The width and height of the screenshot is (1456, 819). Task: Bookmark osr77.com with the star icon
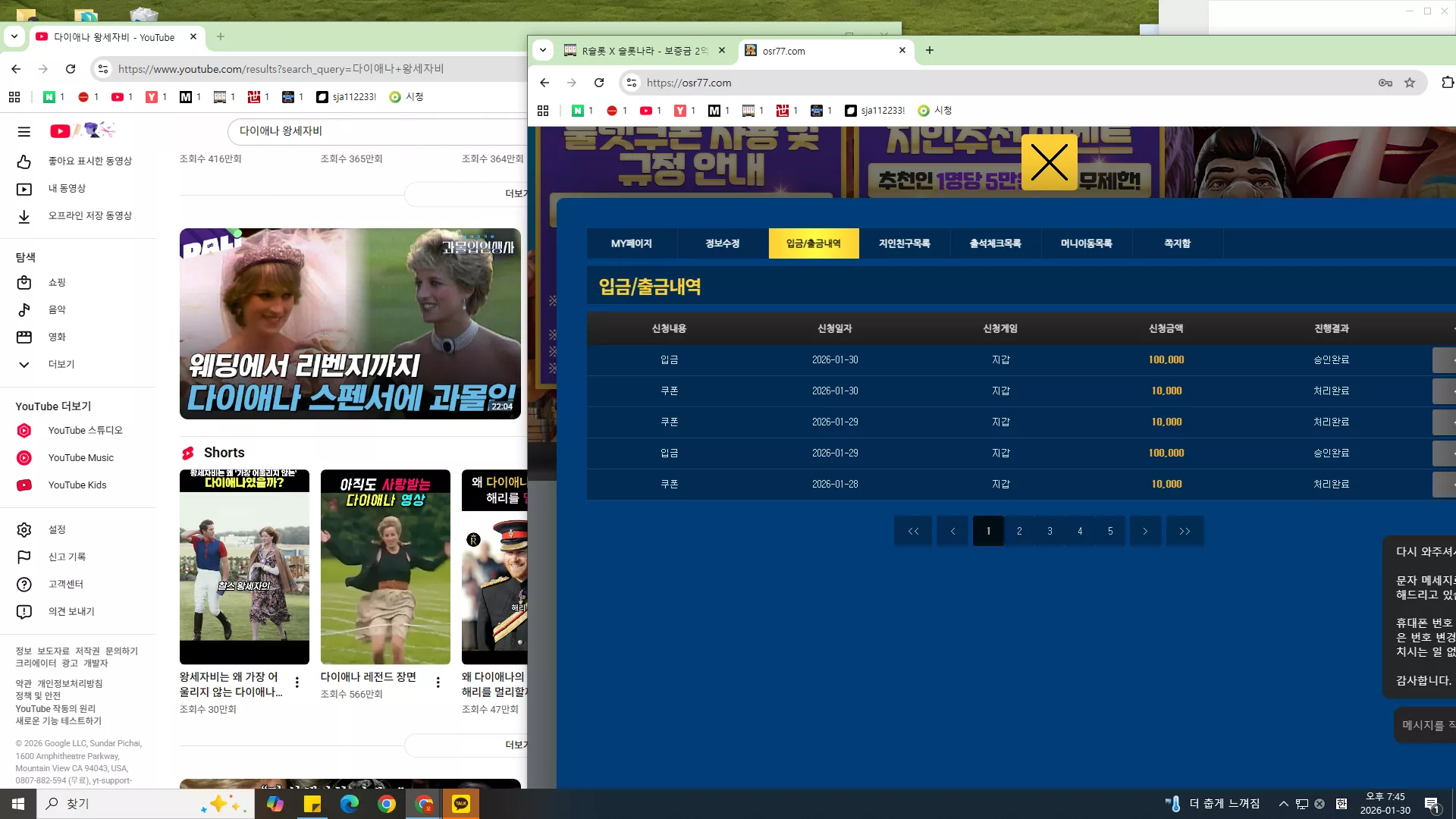click(1410, 83)
